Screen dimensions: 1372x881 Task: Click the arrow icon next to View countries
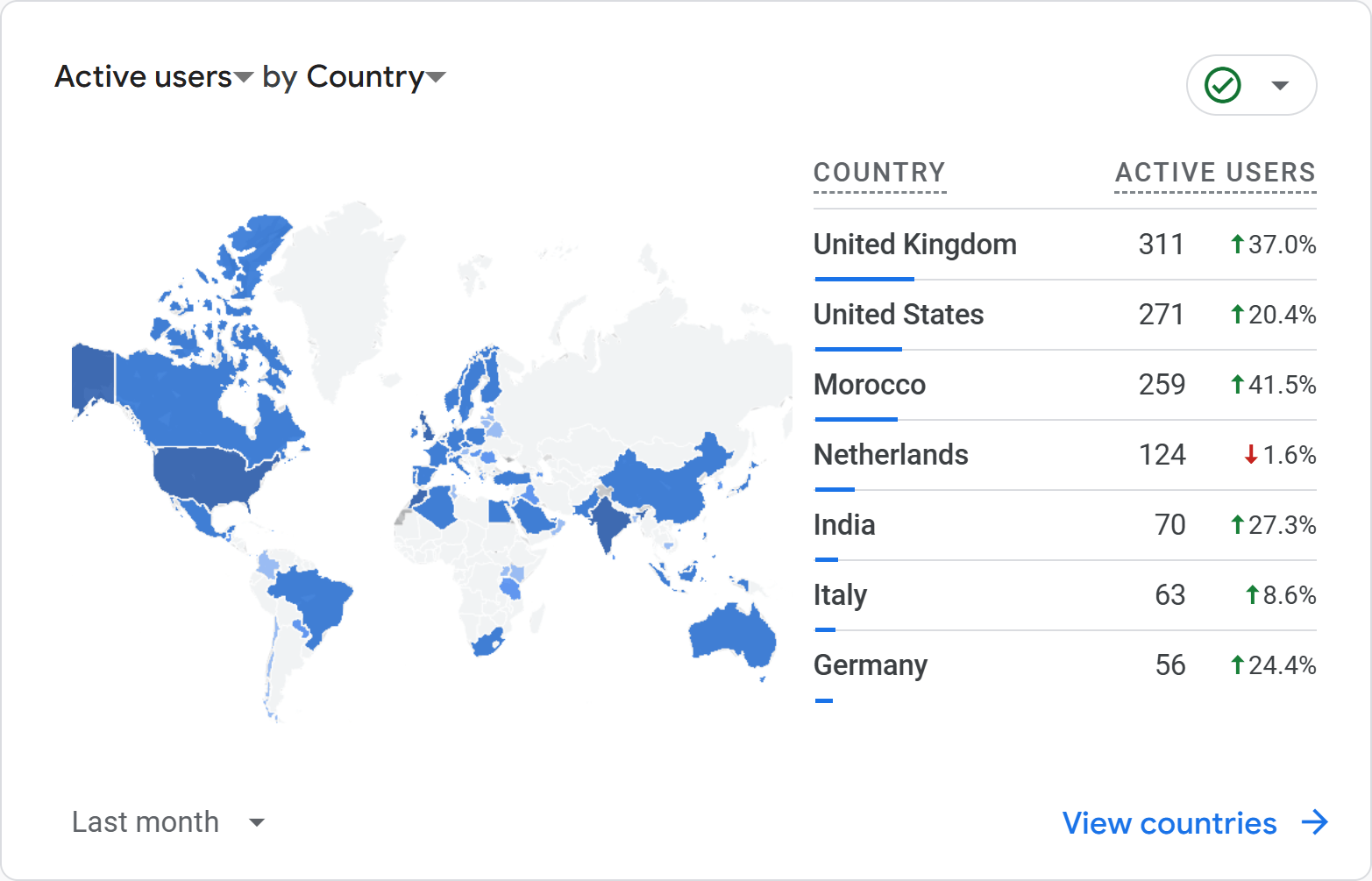point(1314,822)
